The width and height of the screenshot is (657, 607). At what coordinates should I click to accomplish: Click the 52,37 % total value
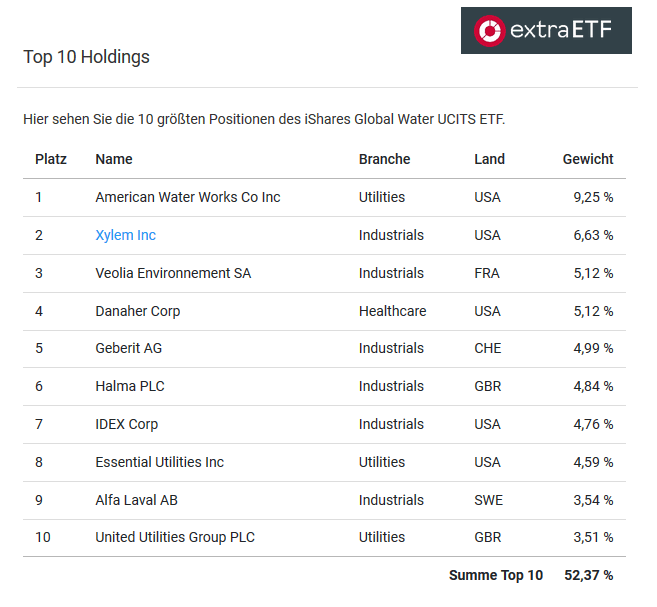click(589, 575)
